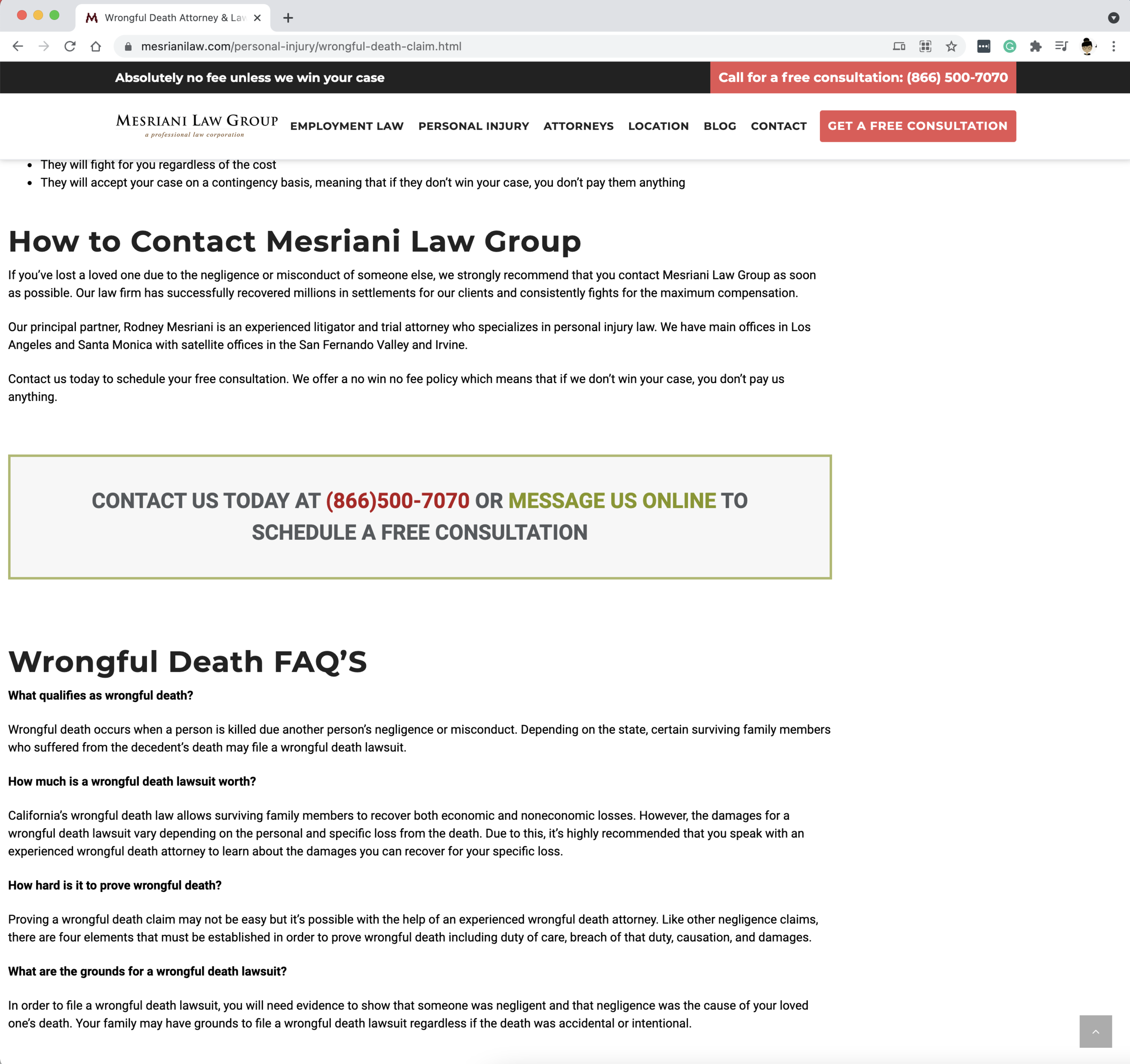Image resolution: width=1130 pixels, height=1064 pixels.
Task: Click Get a Free Consultation button
Action: click(918, 126)
